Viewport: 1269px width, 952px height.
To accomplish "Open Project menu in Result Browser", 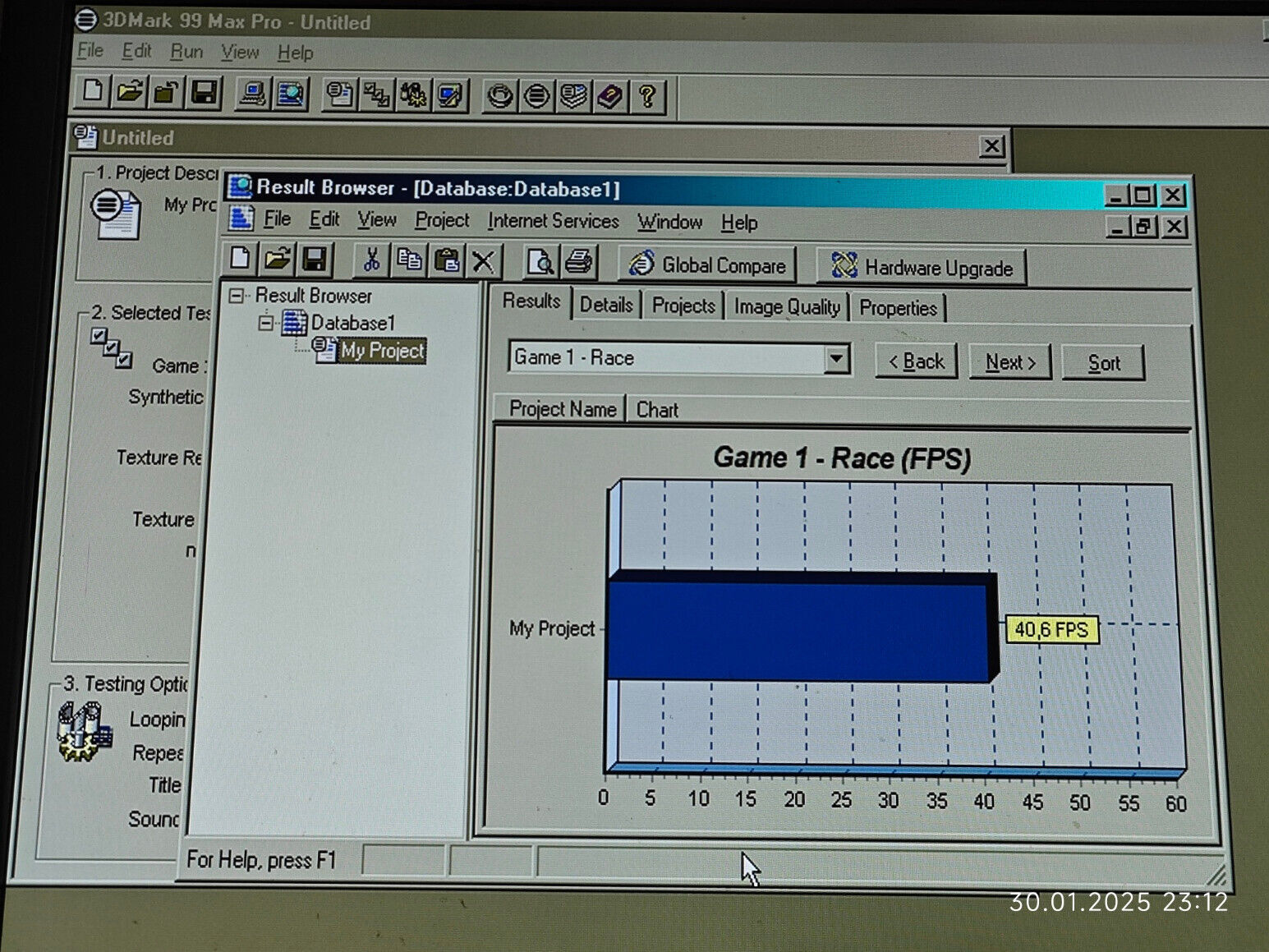I will pos(442,220).
